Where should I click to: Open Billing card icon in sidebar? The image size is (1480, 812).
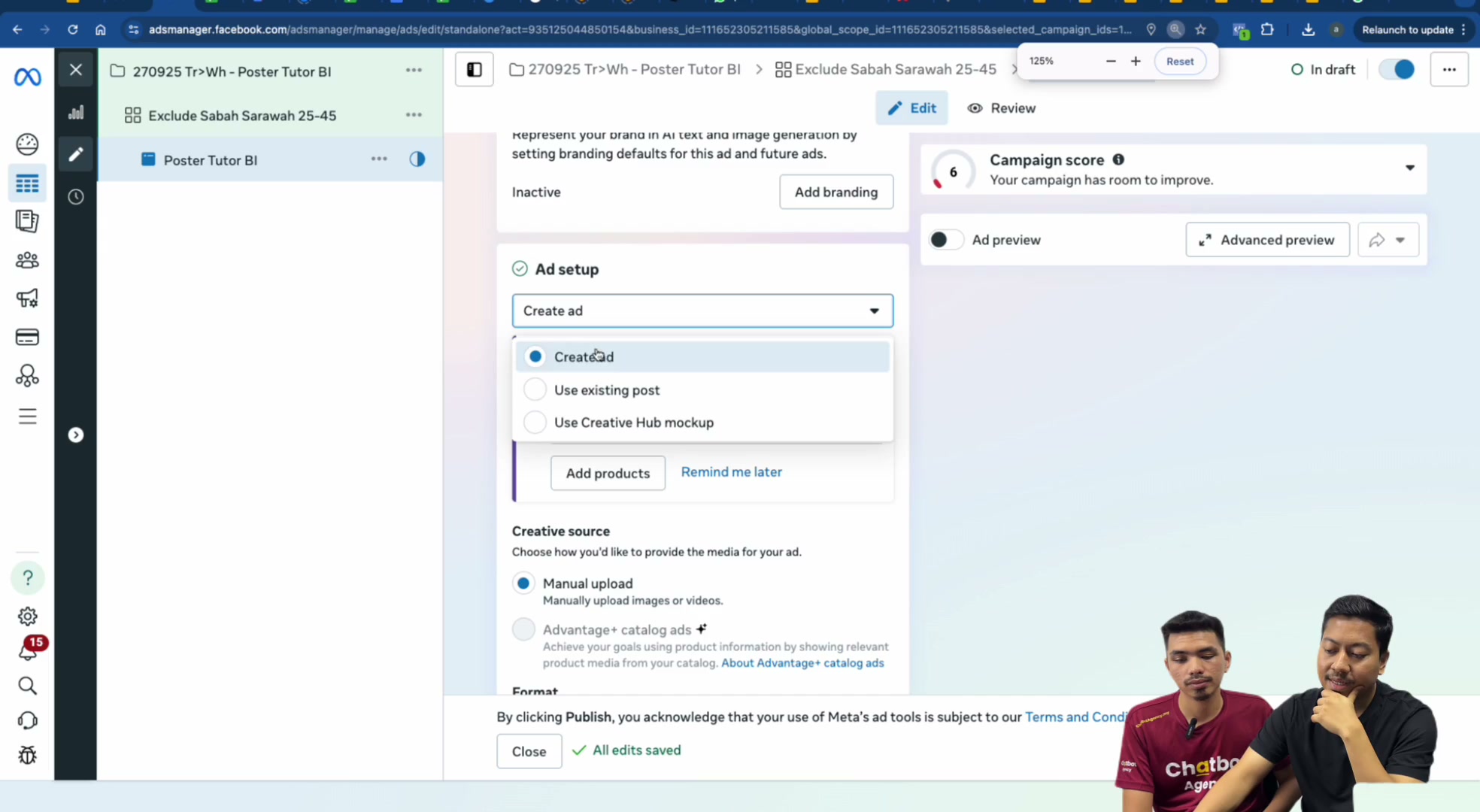pyautogui.click(x=27, y=337)
